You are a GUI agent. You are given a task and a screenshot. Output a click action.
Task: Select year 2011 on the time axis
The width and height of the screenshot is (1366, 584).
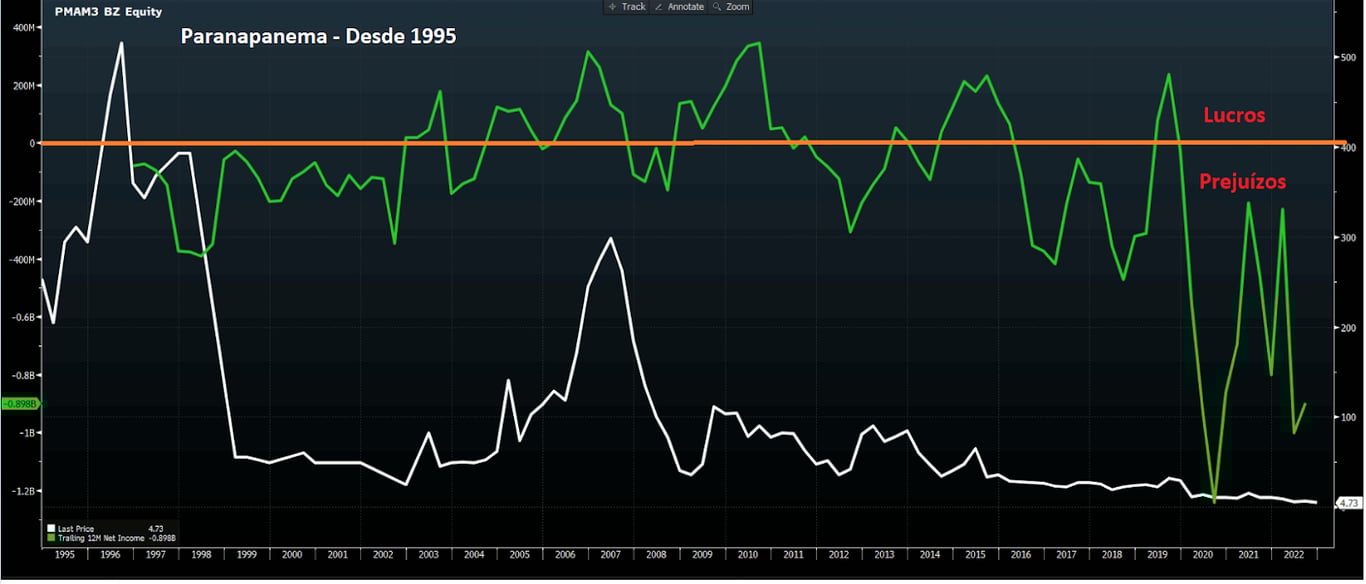pos(793,553)
